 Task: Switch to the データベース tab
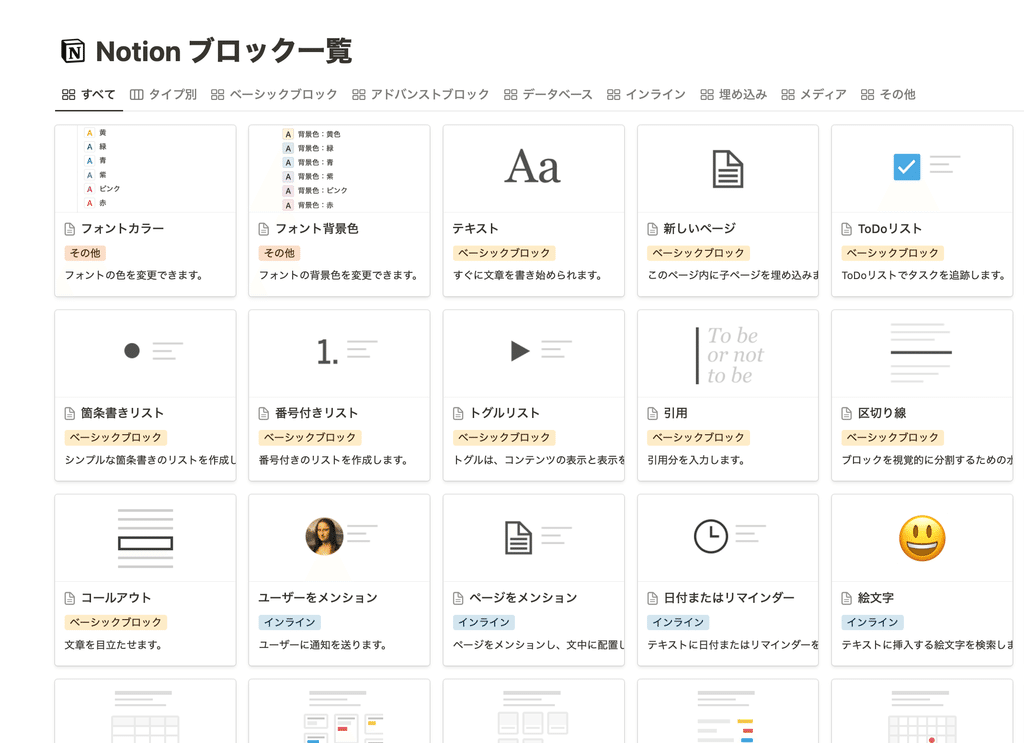point(548,95)
